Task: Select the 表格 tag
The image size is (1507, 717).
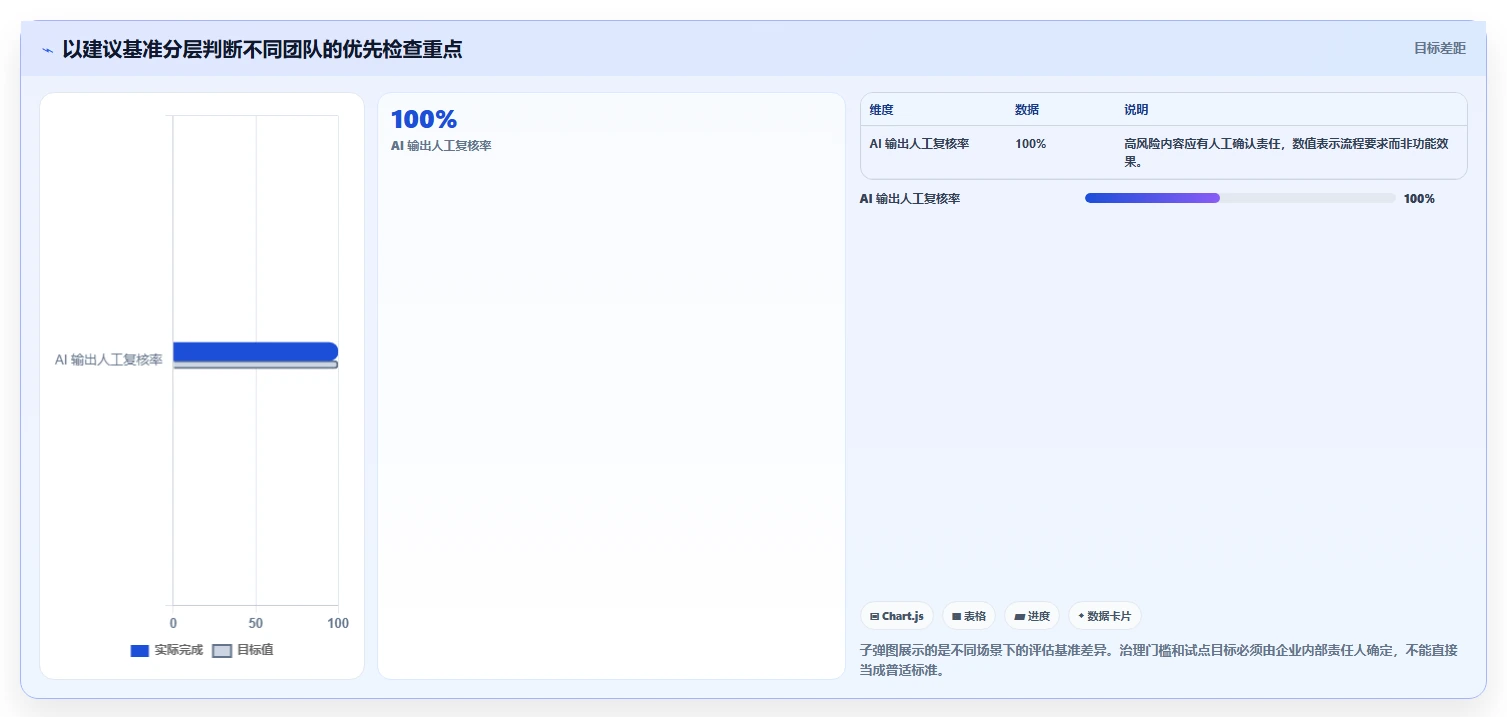Action: point(968,616)
